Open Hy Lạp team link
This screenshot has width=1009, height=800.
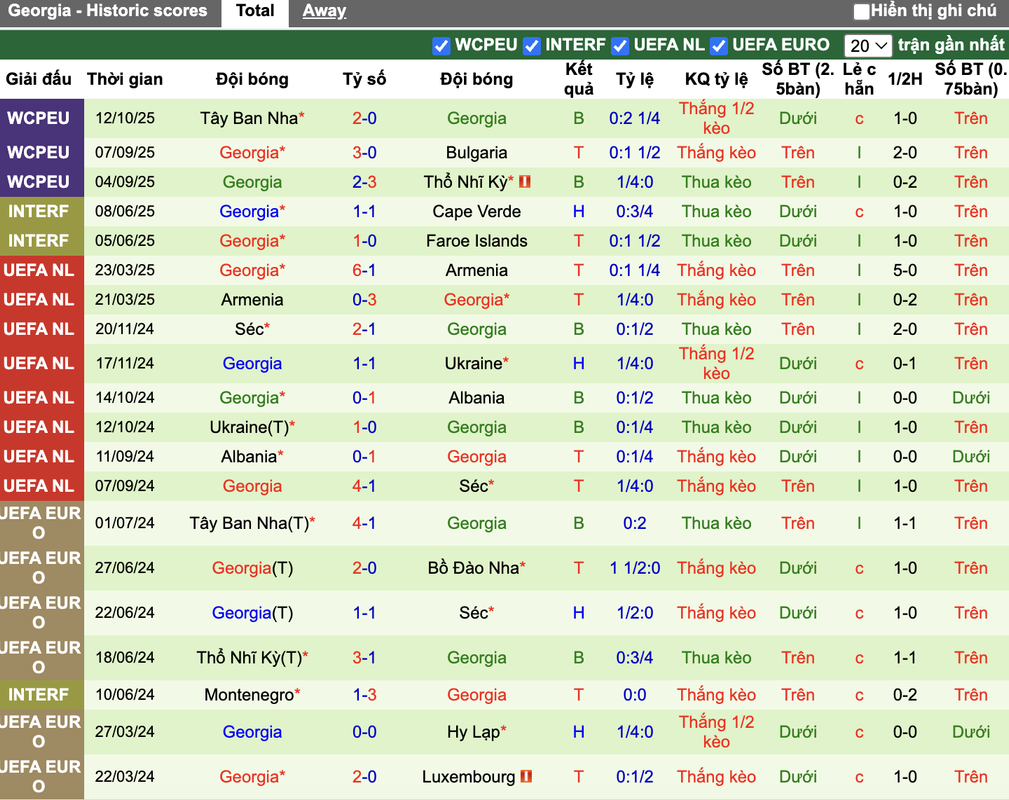point(476,732)
